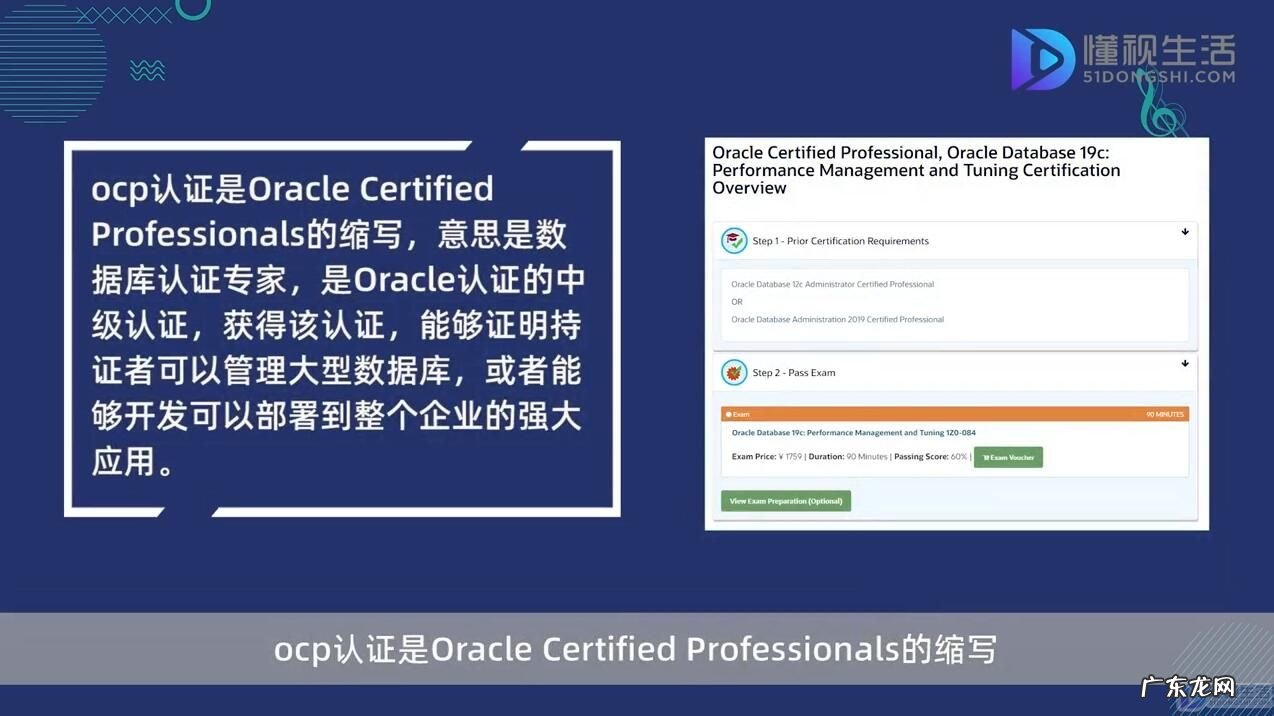Select the wavy lines decoration icon
This screenshot has height=716, width=1274.
tap(147, 70)
